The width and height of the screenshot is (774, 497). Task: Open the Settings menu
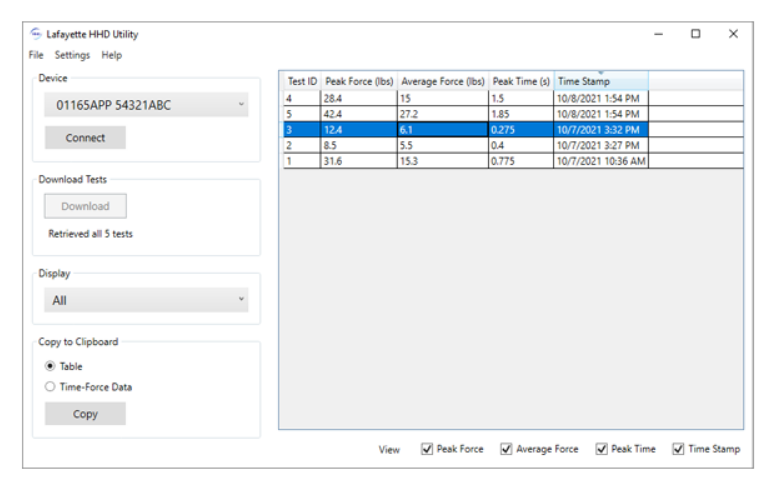point(72,55)
